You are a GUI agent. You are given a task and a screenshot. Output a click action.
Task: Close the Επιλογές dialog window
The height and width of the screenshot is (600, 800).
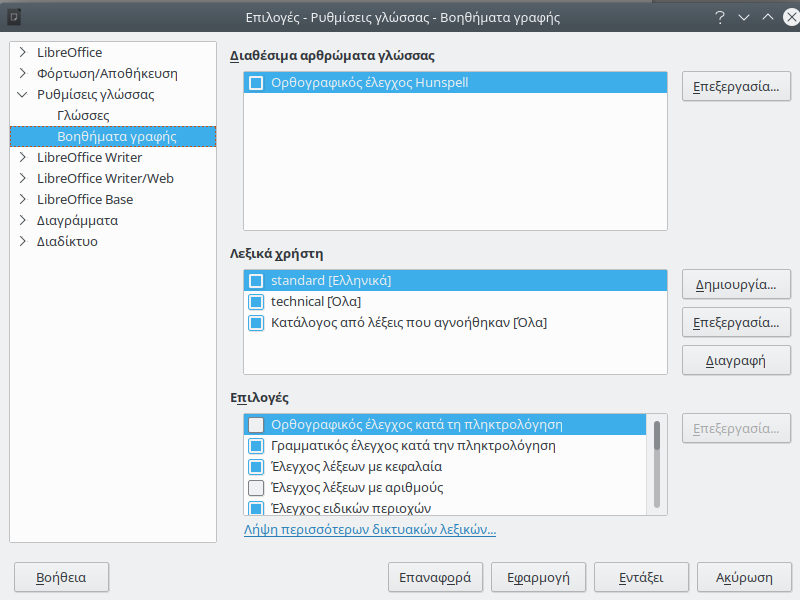pos(791,18)
